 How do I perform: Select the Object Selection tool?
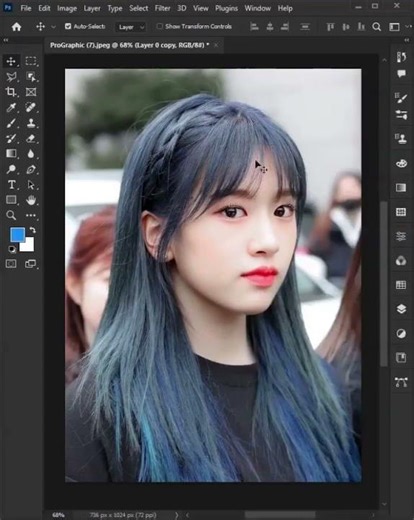tap(31, 77)
